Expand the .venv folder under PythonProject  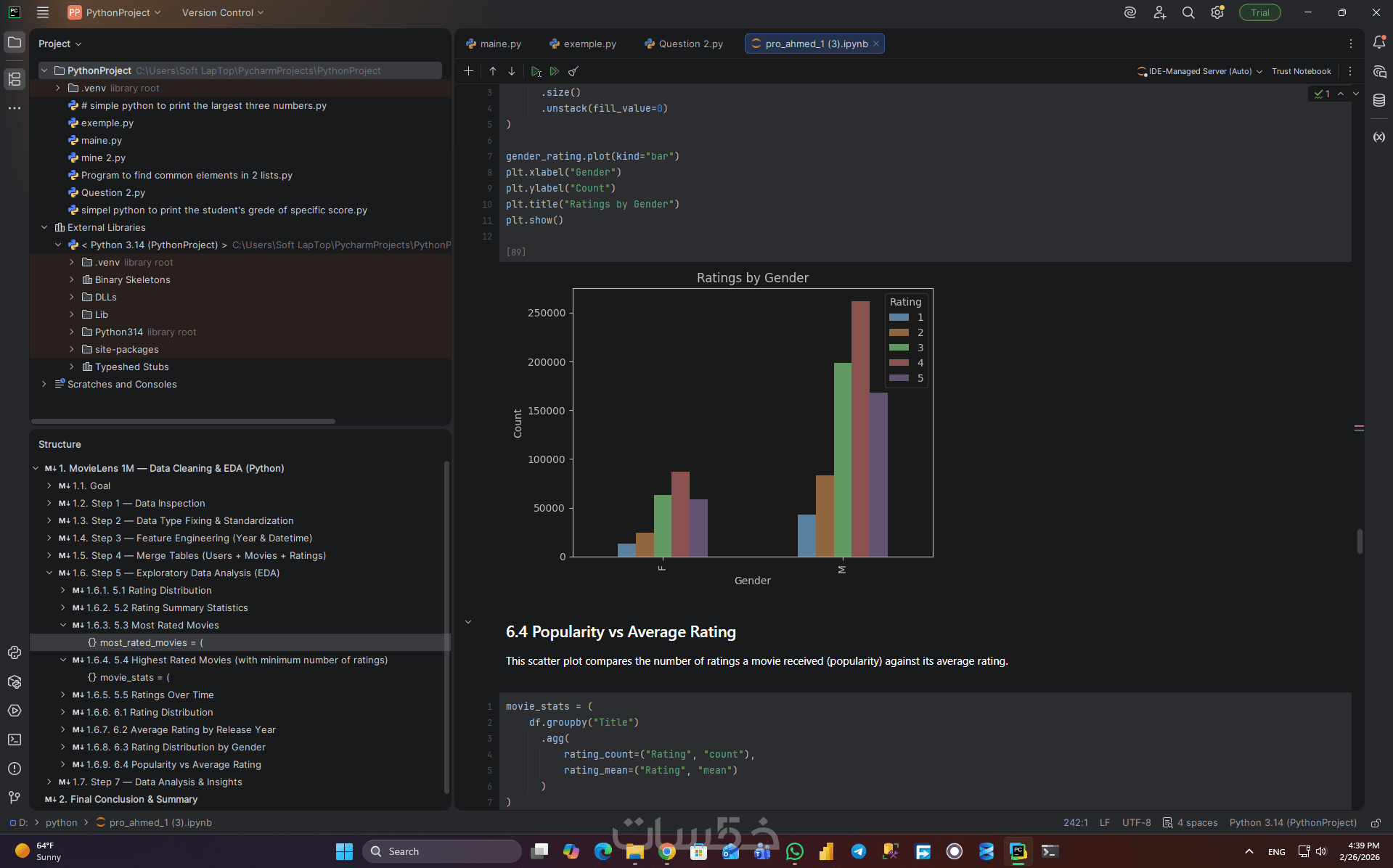pos(58,88)
